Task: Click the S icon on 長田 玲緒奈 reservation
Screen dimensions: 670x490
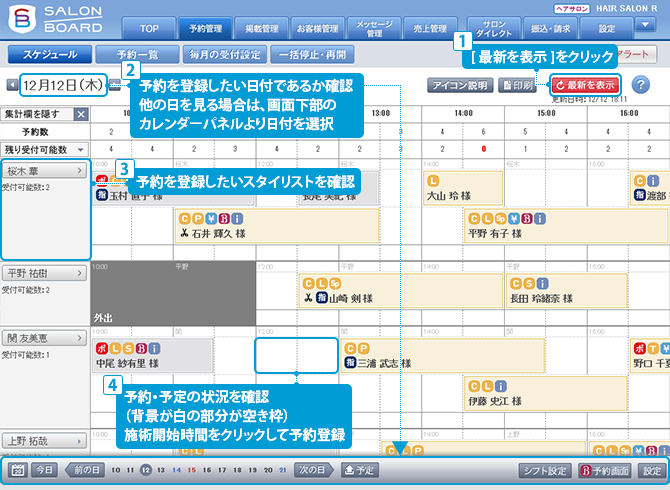Action: click(529, 284)
